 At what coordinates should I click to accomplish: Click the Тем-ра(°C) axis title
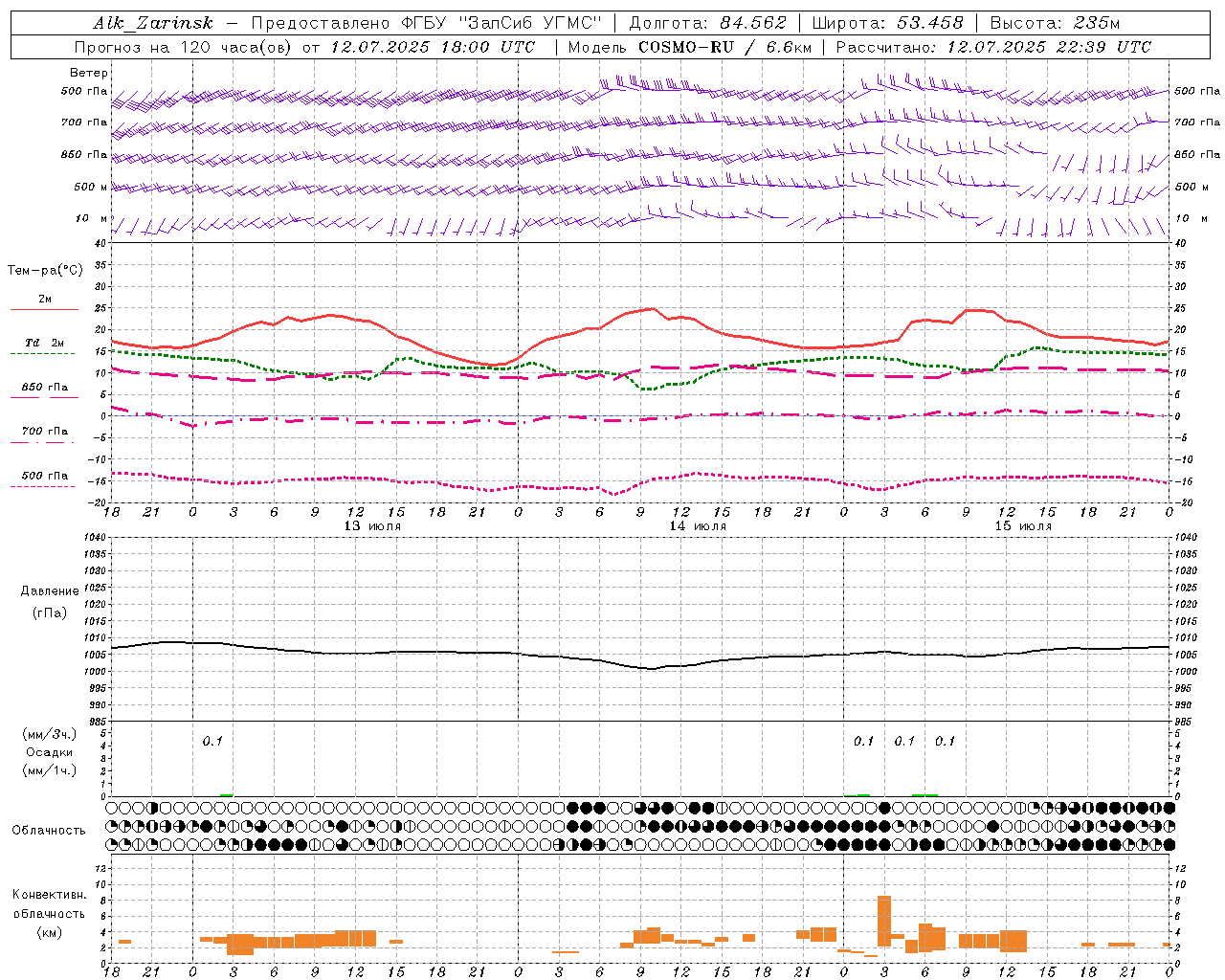[x=45, y=271]
